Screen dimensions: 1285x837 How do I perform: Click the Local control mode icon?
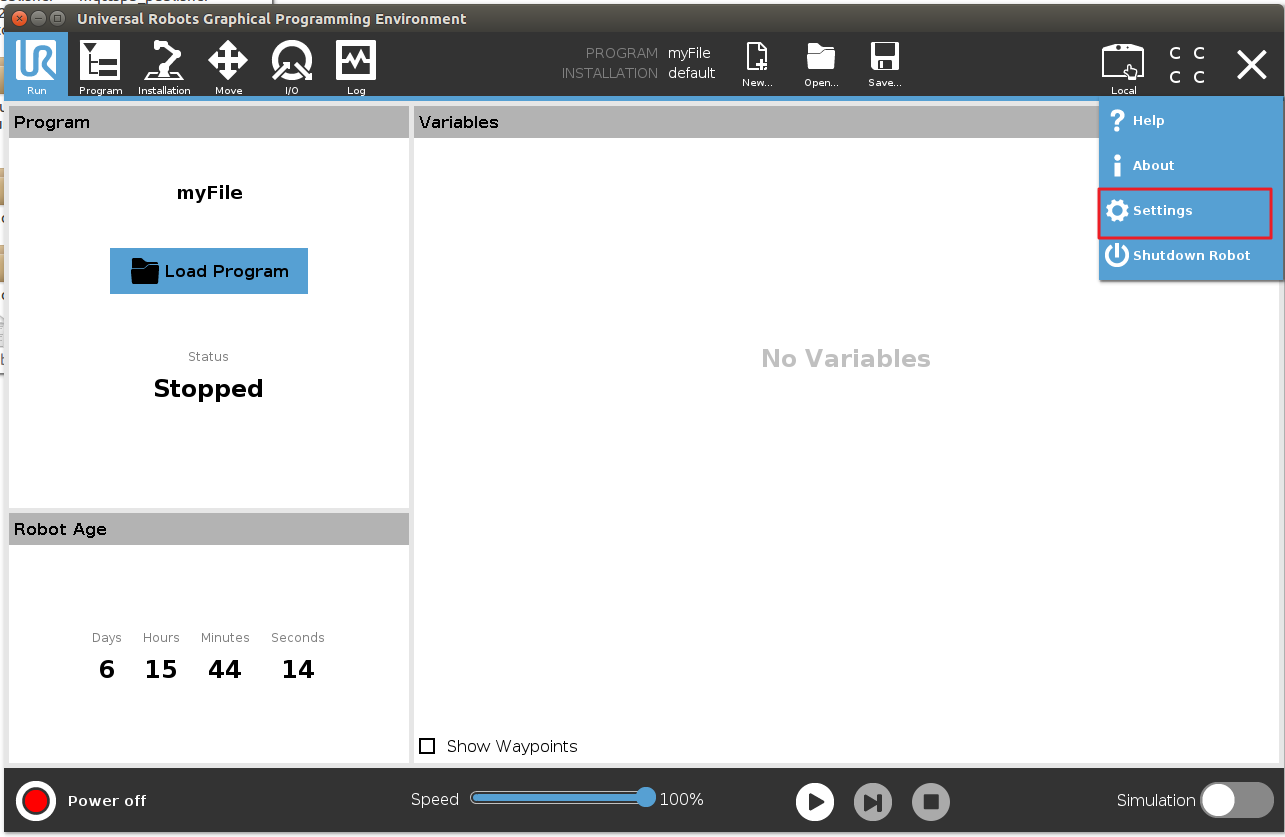tap(1123, 67)
